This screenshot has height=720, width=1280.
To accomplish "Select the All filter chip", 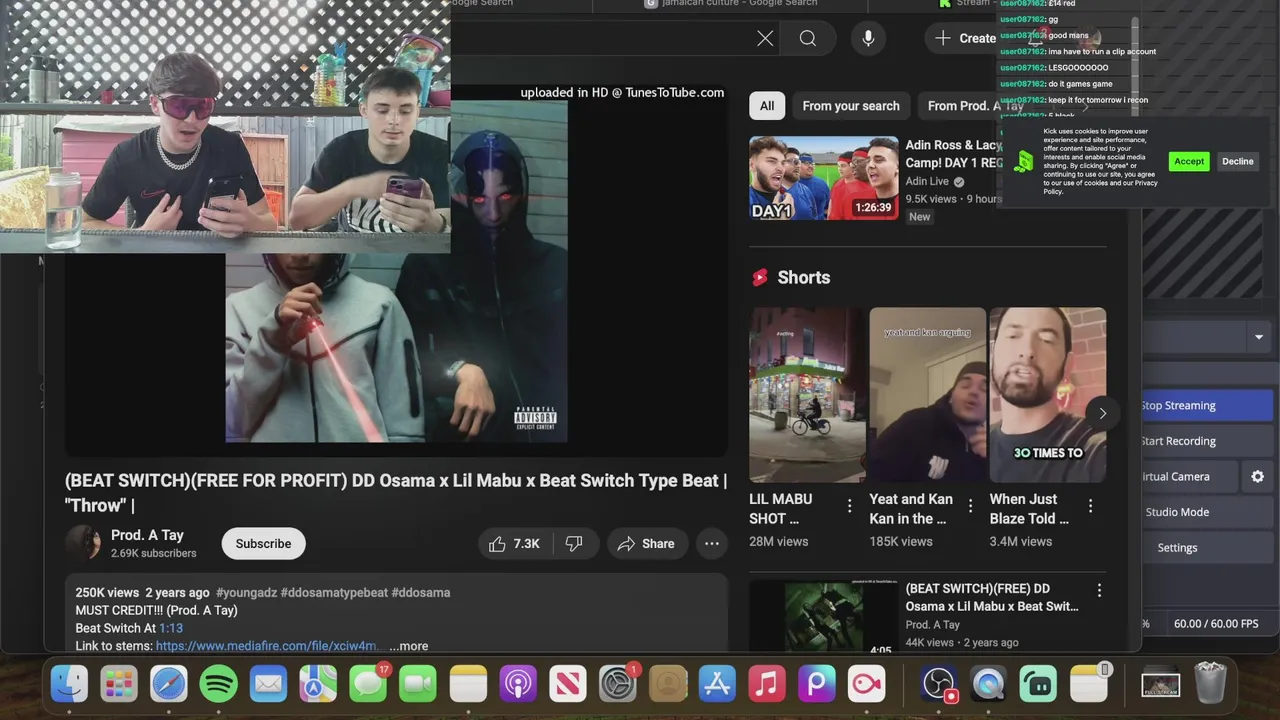I will pyautogui.click(x=767, y=106).
